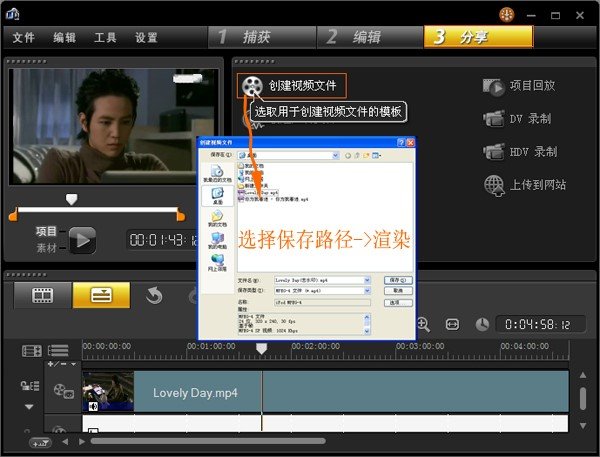This screenshot has width=600, height=457.
Task: Expand the track list arrow beside timeline
Action: [28, 407]
